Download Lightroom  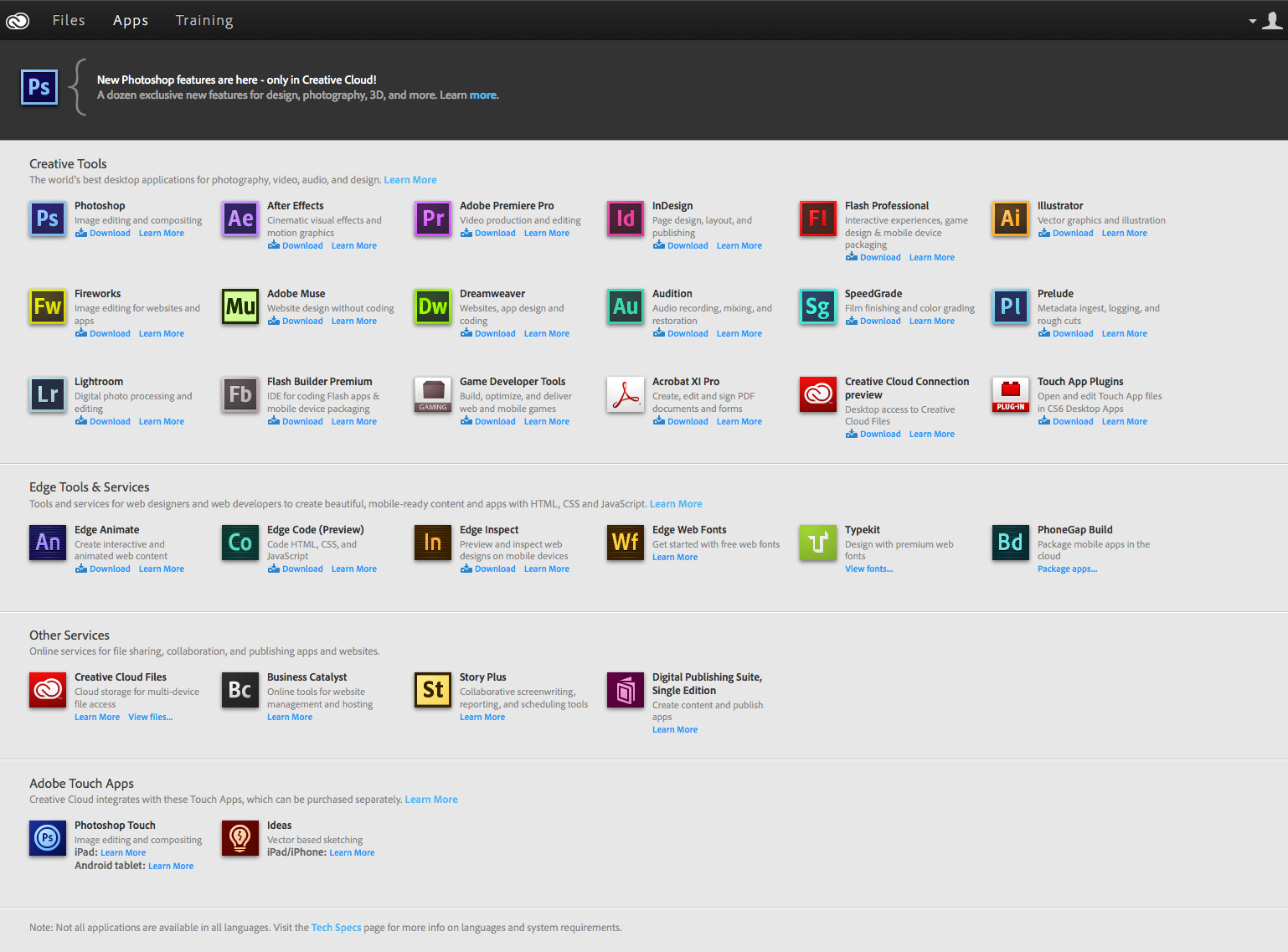(x=103, y=422)
